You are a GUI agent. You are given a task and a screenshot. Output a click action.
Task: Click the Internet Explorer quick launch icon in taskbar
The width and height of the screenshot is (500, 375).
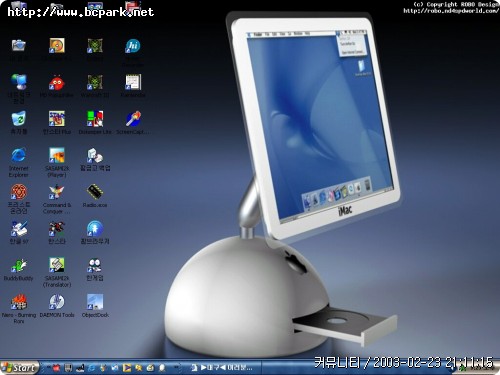[x=91, y=368]
